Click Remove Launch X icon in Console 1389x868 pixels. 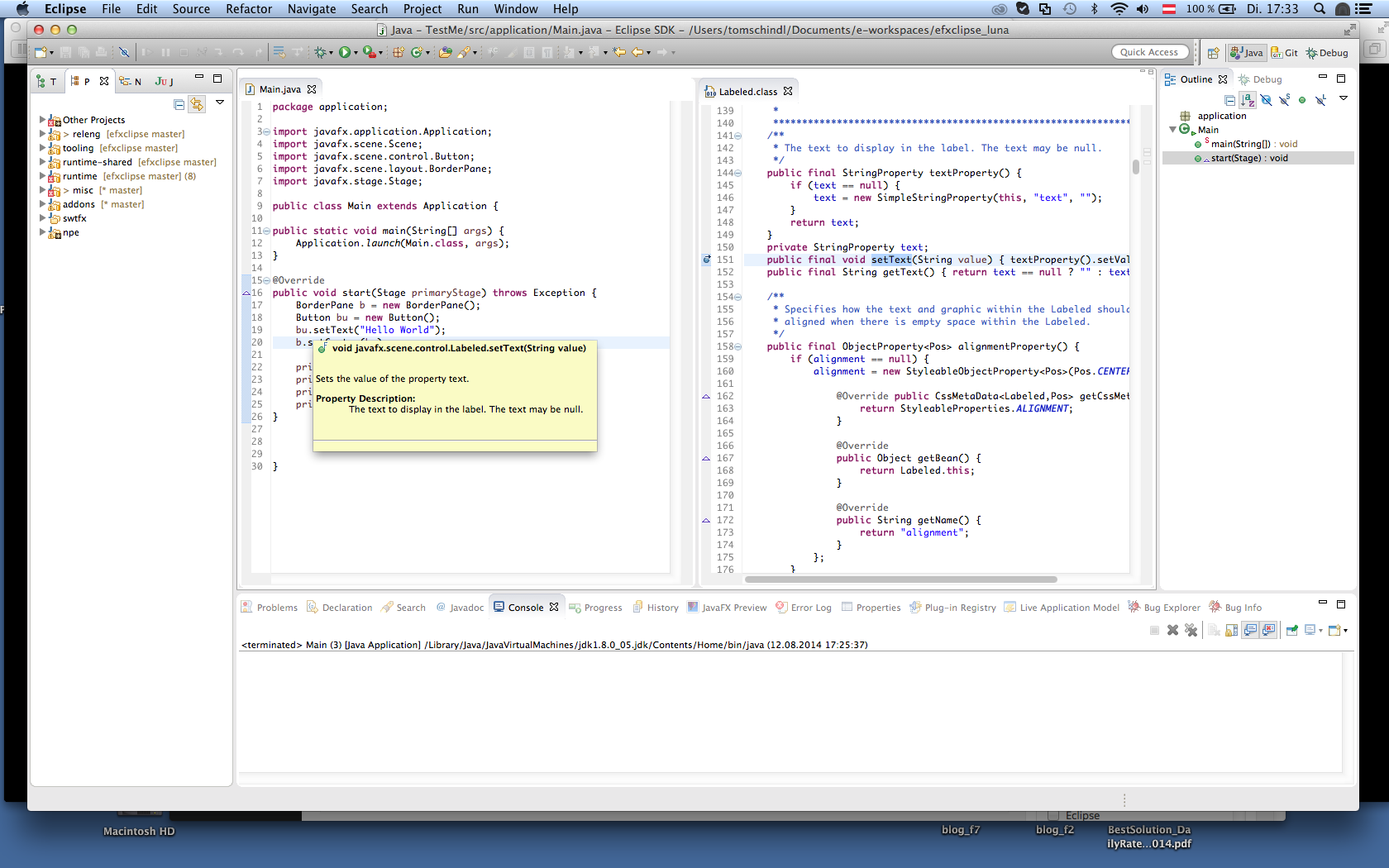coord(1172,630)
